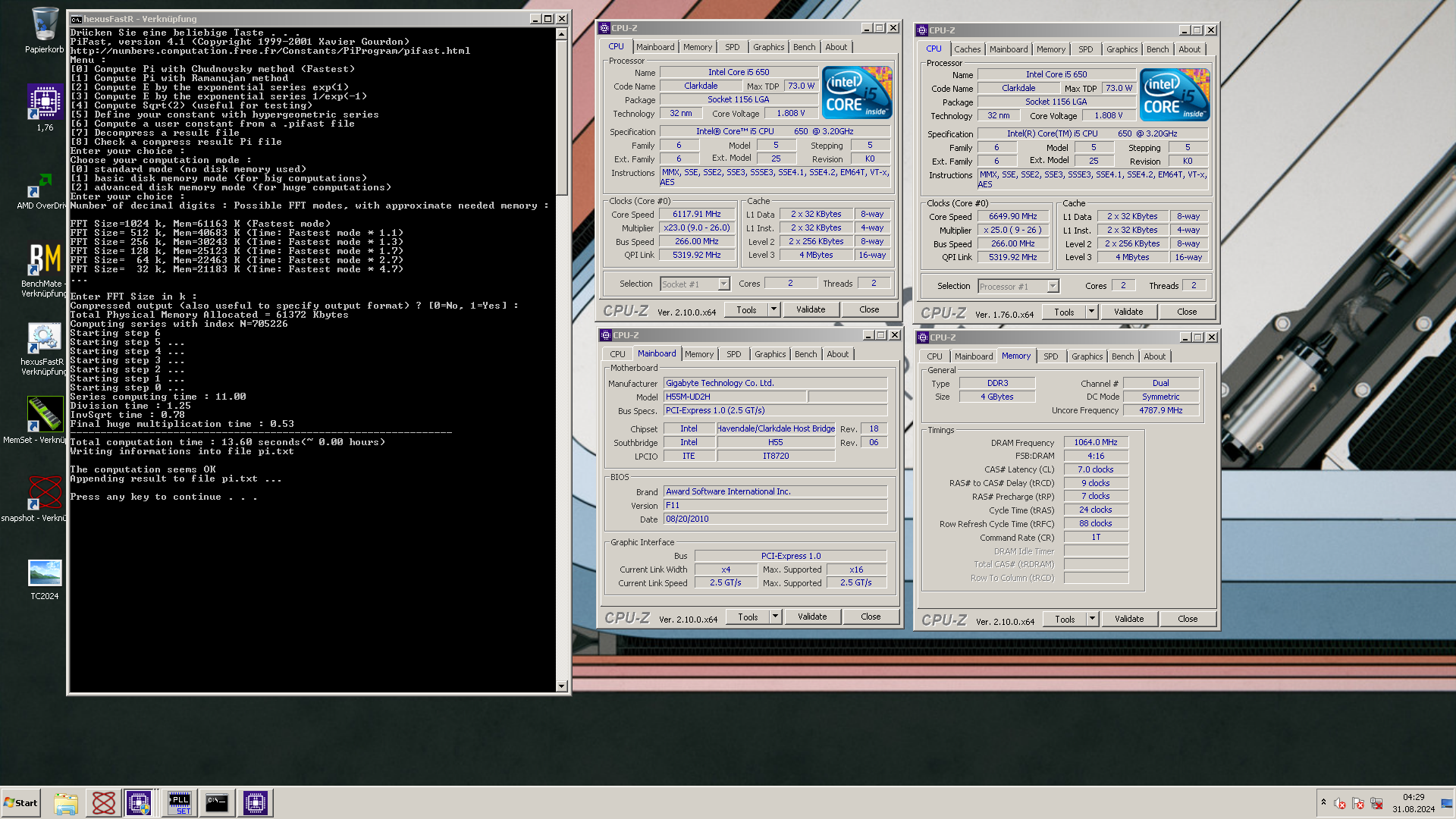Switch to the CPU-Z shield taskbar button

point(140,802)
